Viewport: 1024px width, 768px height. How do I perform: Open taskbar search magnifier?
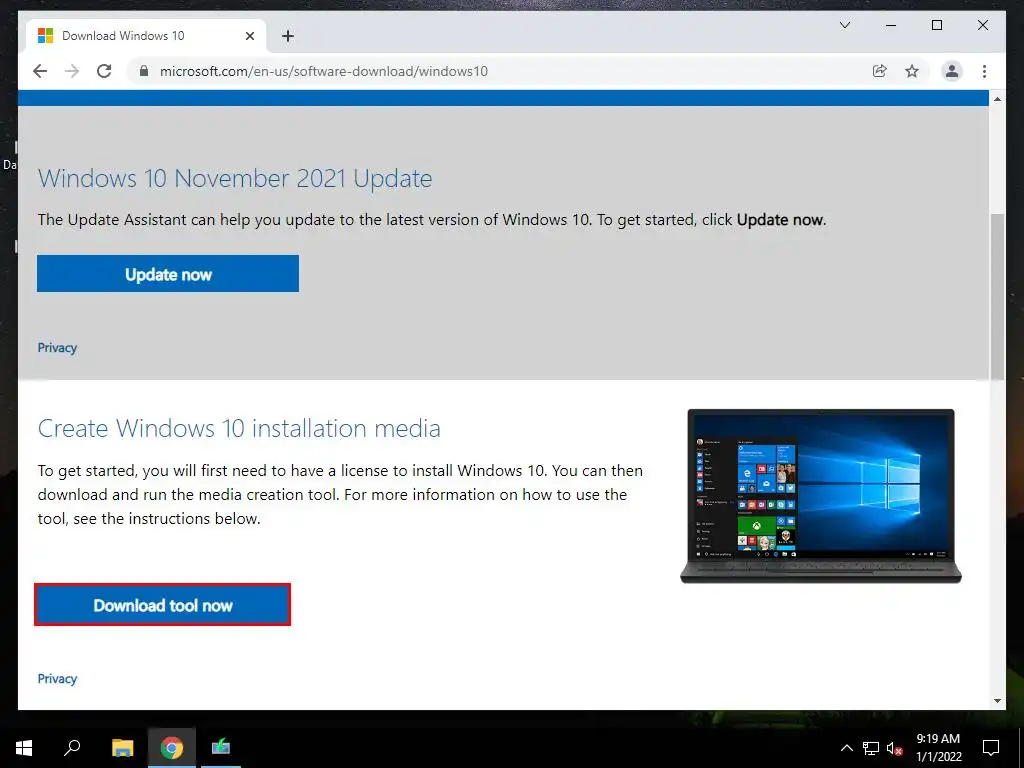pos(72,748)
